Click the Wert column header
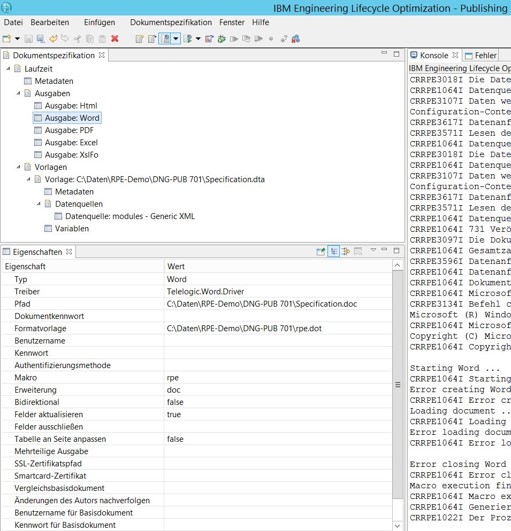Screen dimensions: 511x531 278,267
